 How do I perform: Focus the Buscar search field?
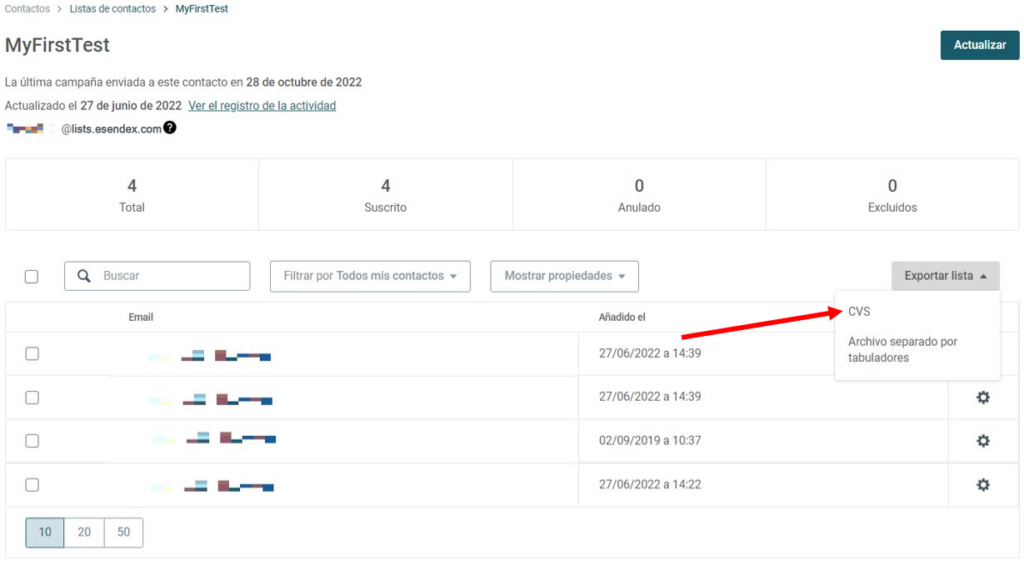(x=157, y=276)
